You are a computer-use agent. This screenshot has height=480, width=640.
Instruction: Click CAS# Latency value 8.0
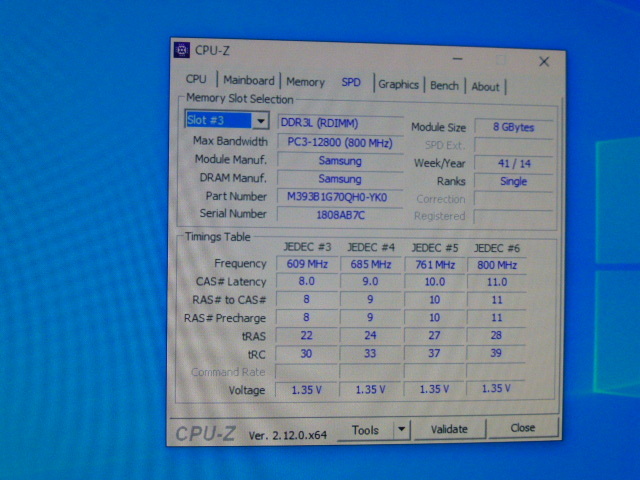click(307, 281)
